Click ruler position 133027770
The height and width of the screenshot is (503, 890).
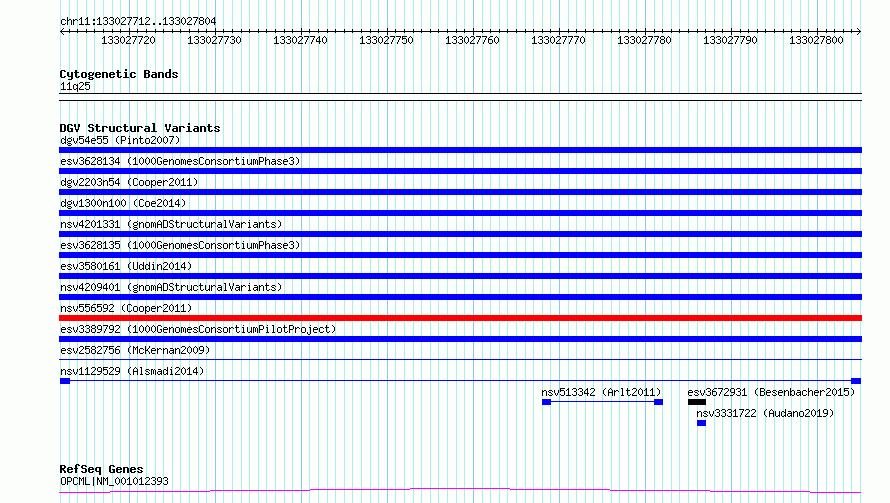click(x=559, y=40)
